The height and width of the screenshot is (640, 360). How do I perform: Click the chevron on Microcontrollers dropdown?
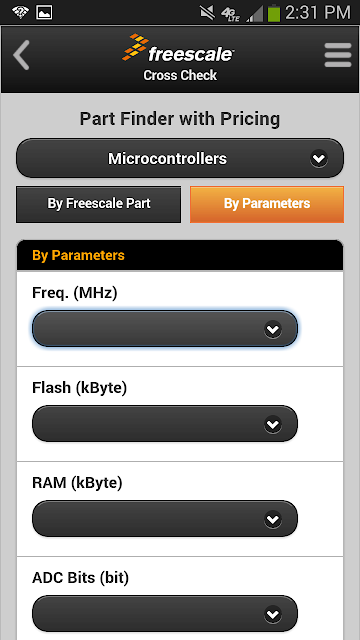point(318,158)
